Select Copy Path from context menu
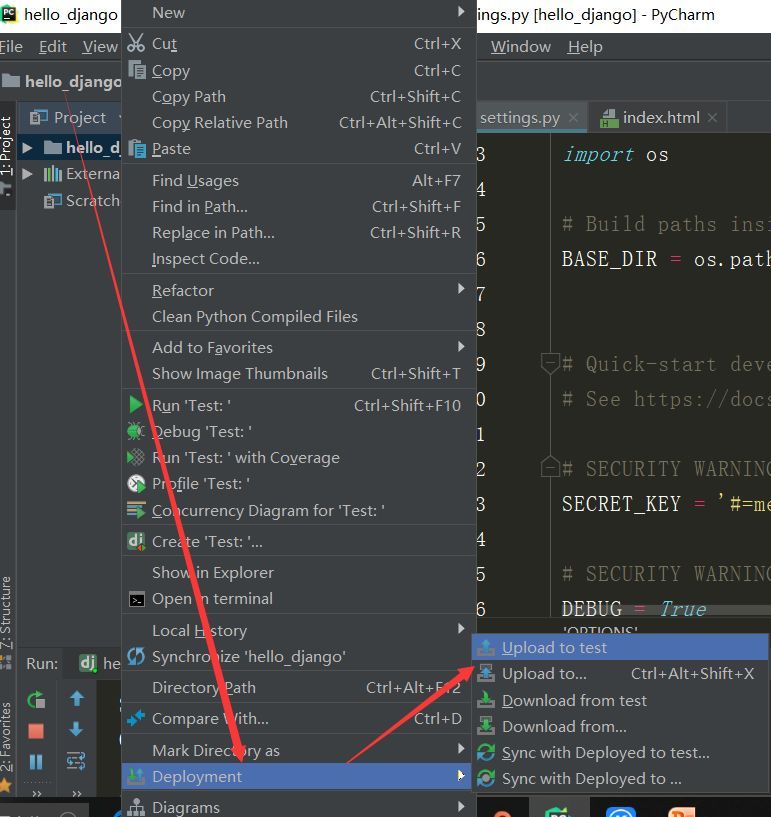 pyautogui.click(x=299, y=96)
